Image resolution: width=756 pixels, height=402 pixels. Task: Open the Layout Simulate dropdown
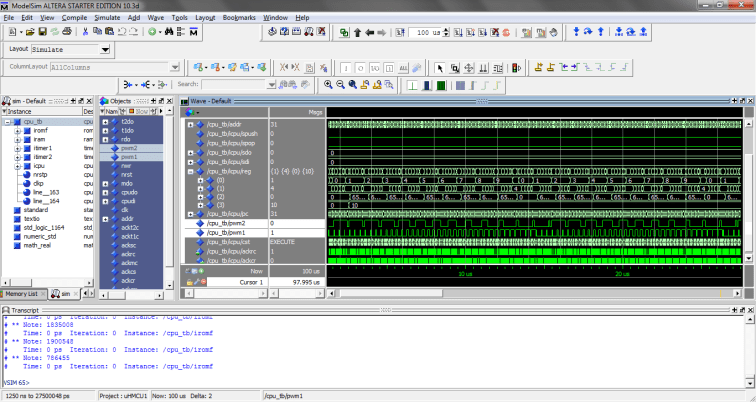tap(105, 49)
